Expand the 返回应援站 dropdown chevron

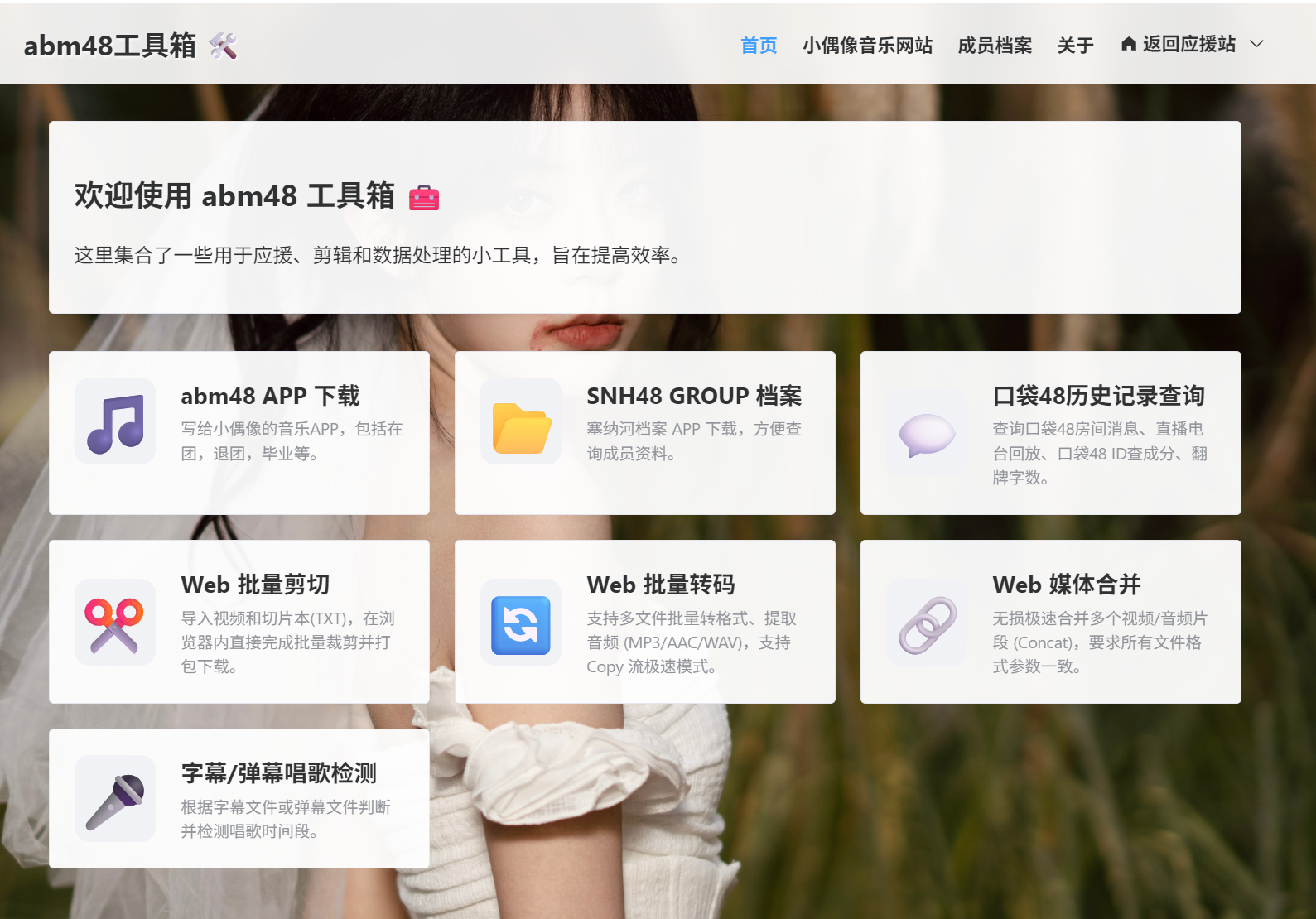(1256, 44)
